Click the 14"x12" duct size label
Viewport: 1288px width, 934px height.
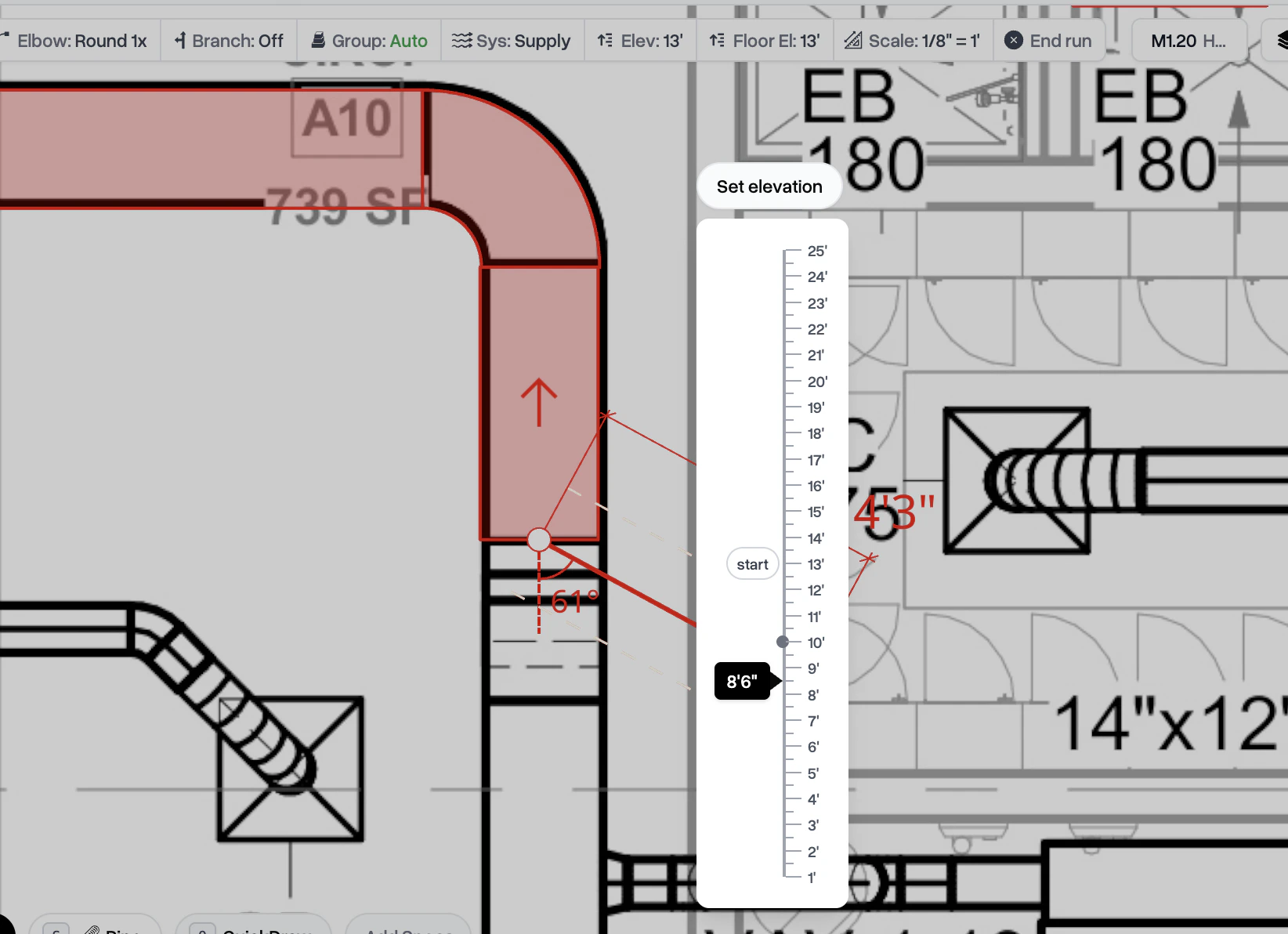coord(1170,724)
